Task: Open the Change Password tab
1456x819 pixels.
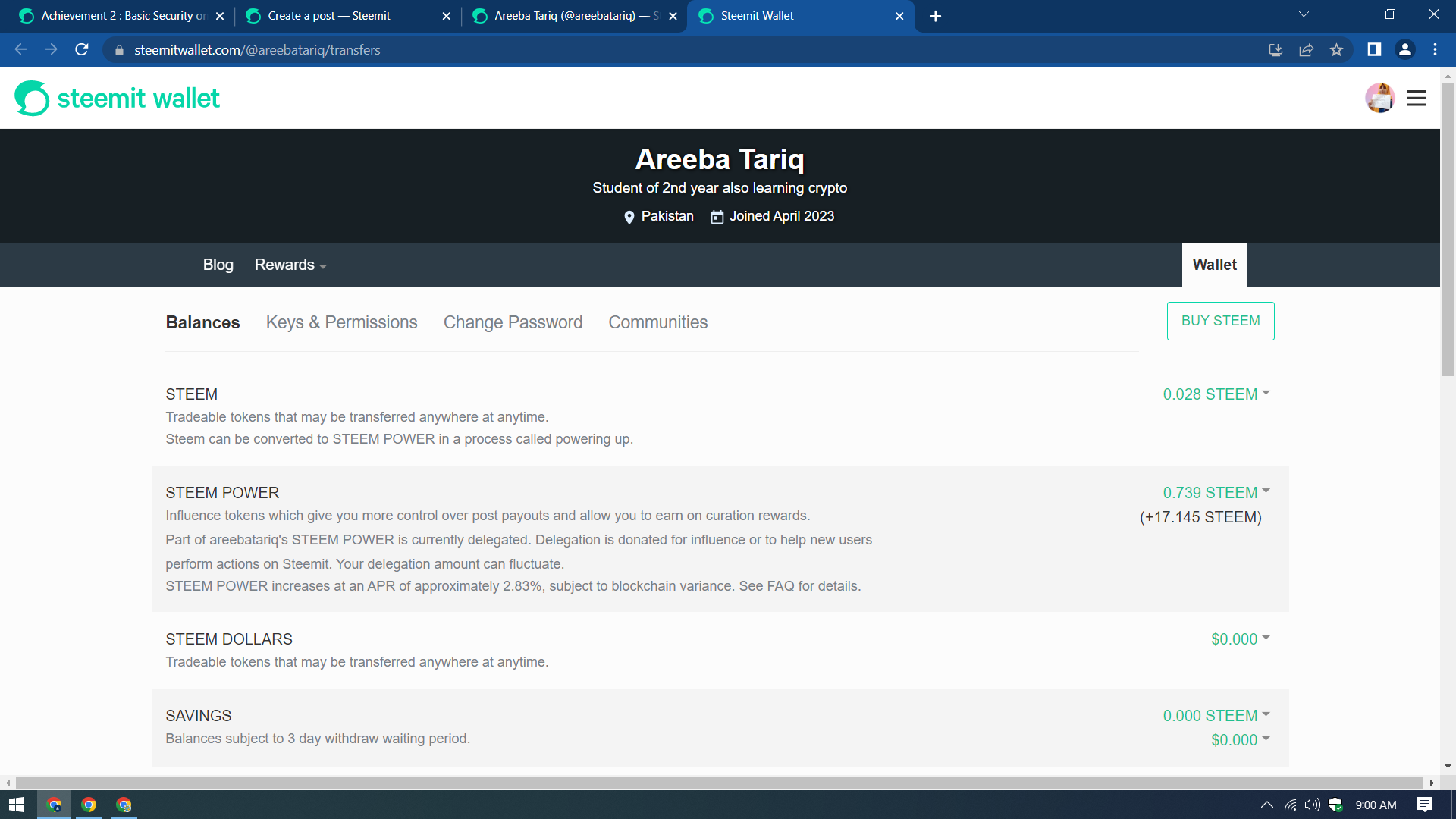Action: tap(513, 322)
